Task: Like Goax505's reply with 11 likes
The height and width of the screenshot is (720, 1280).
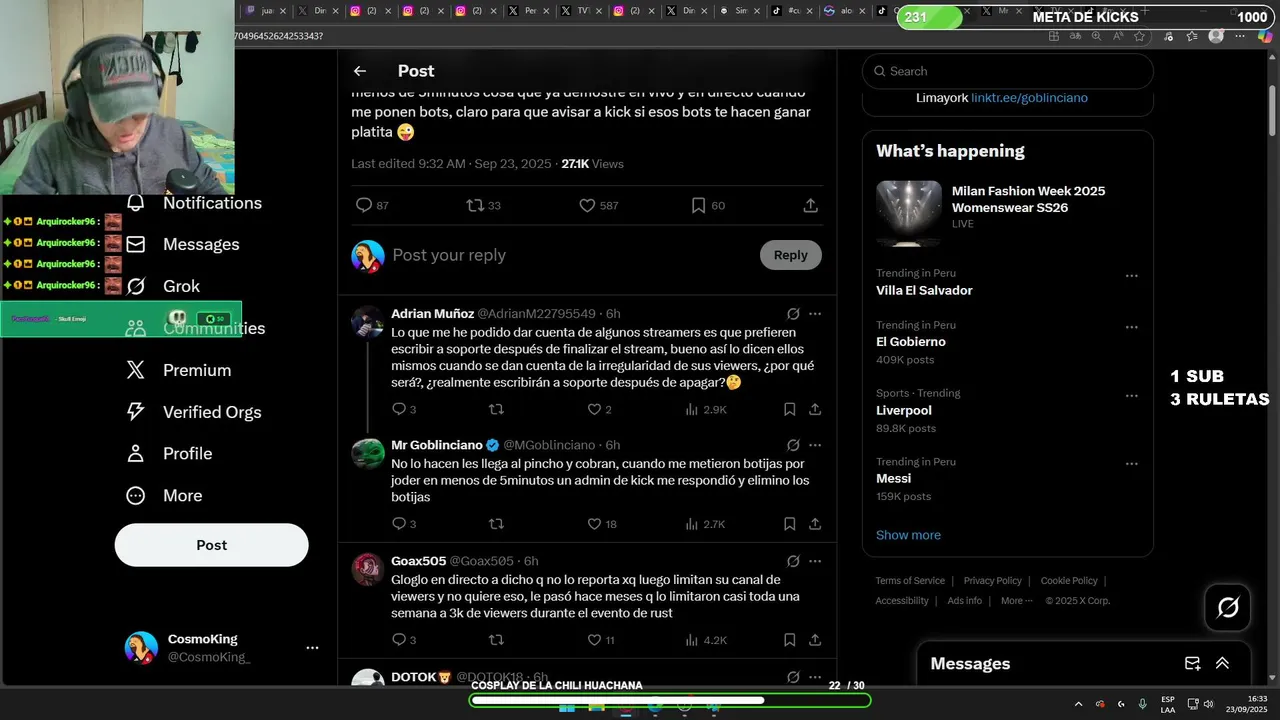Action: coord(600,640)
